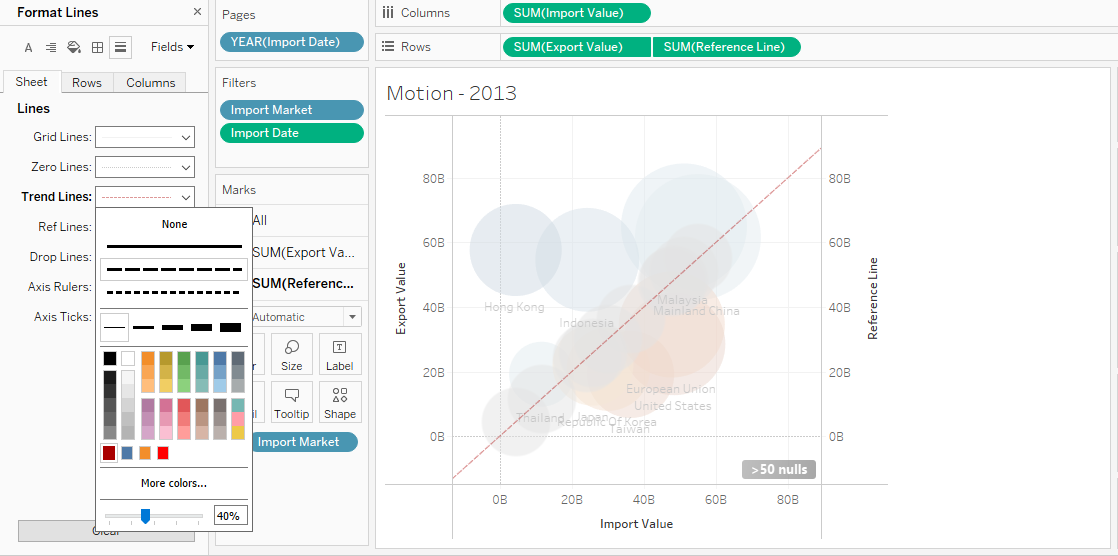Click the 40% opacity input field
The image size is (1118, 556).
[x=230, y=516]
